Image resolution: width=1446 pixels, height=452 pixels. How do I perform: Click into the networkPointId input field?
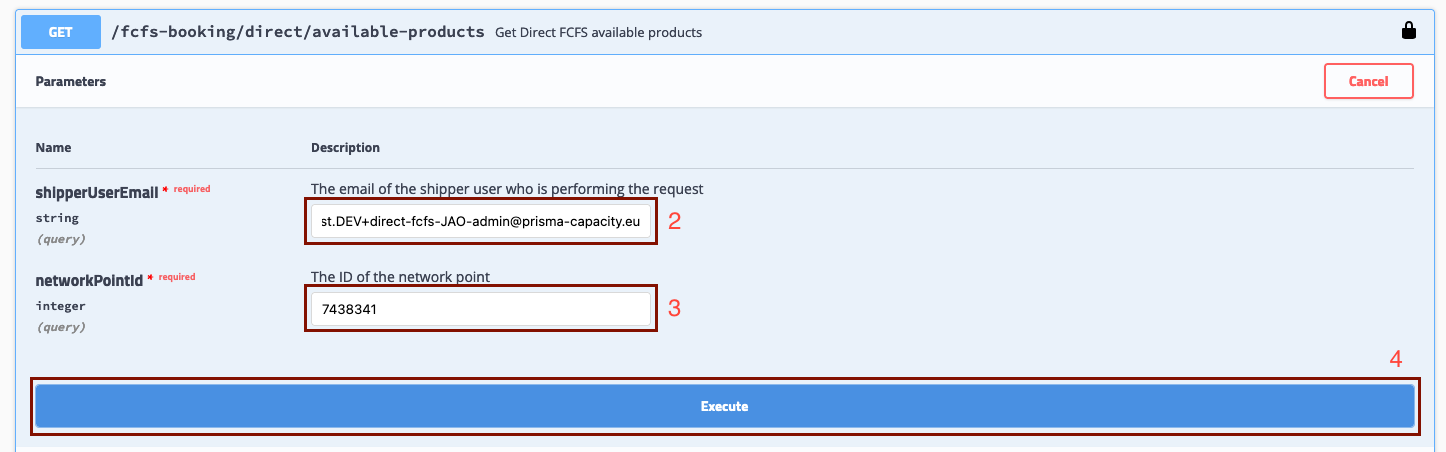[480, 310]
